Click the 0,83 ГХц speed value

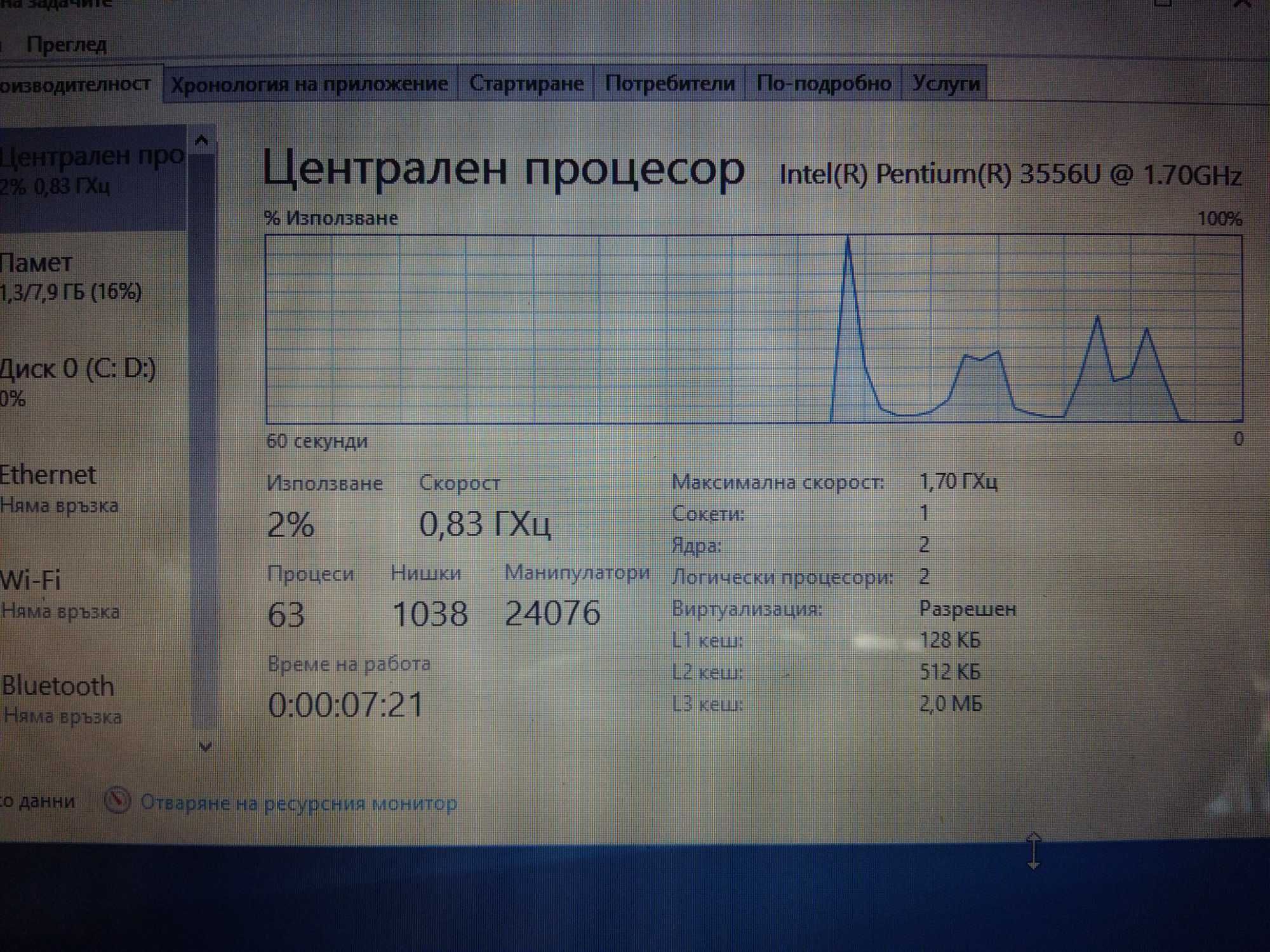coord(485,524)
